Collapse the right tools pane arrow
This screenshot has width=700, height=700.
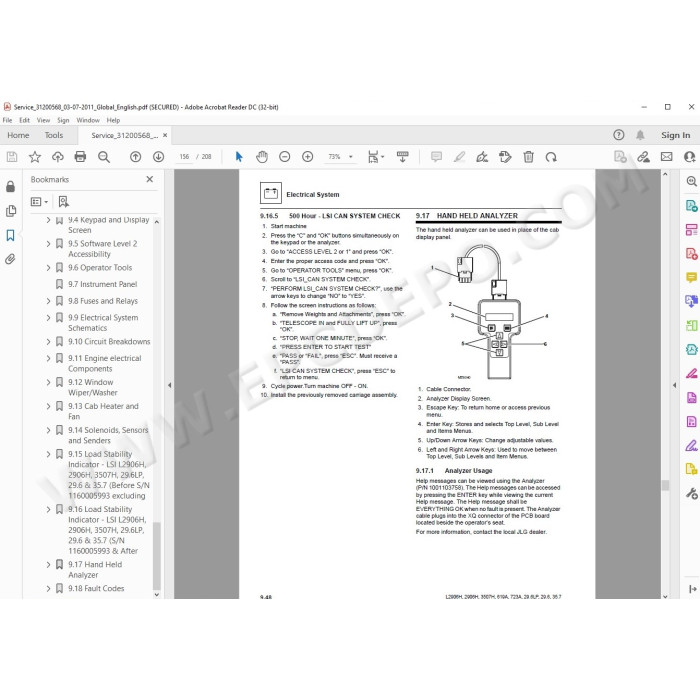point(675,385)
